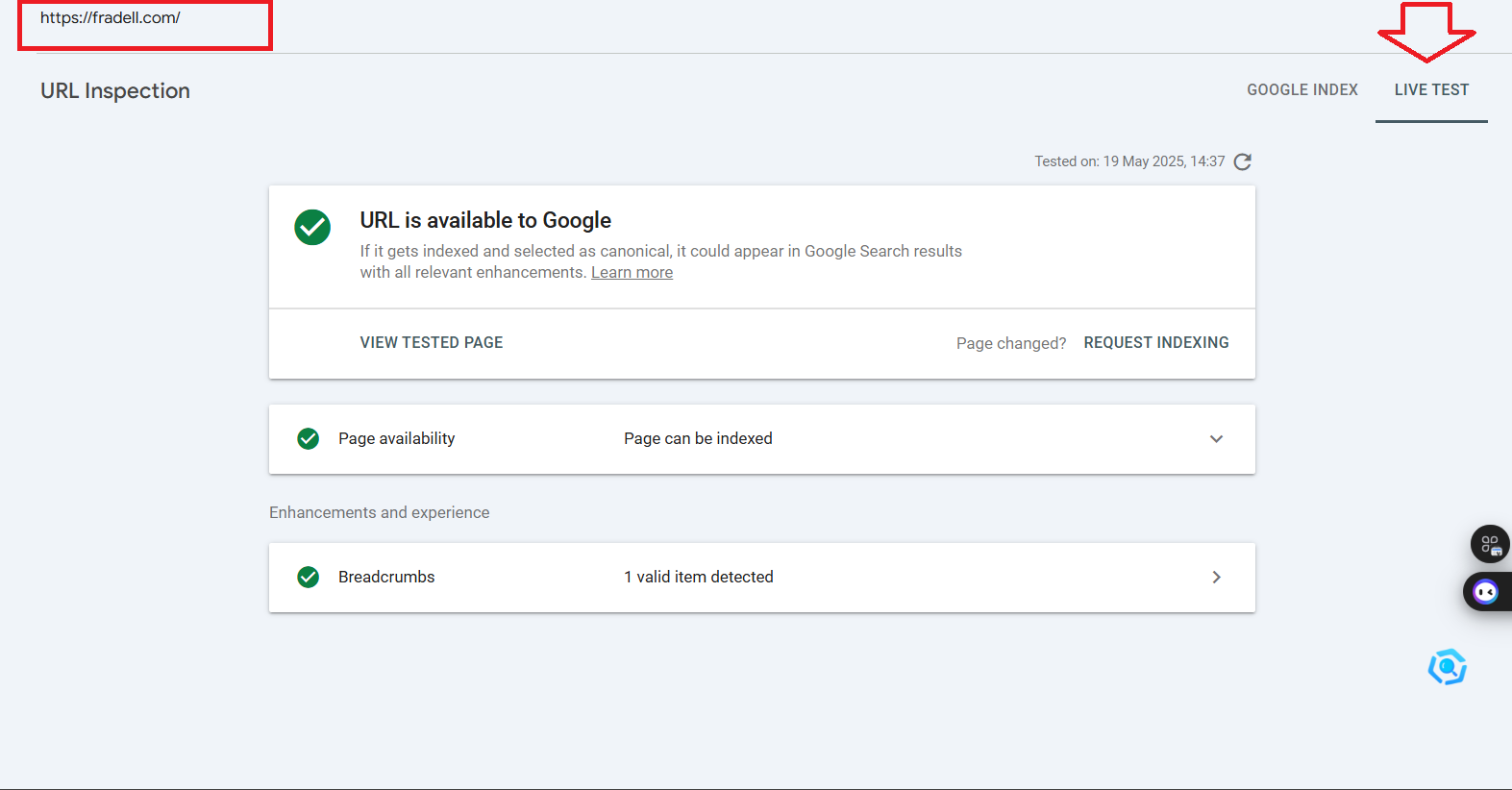Switch to the GOOGLE INDEX tab
1512x790 pixels.
coord(1301,90)
